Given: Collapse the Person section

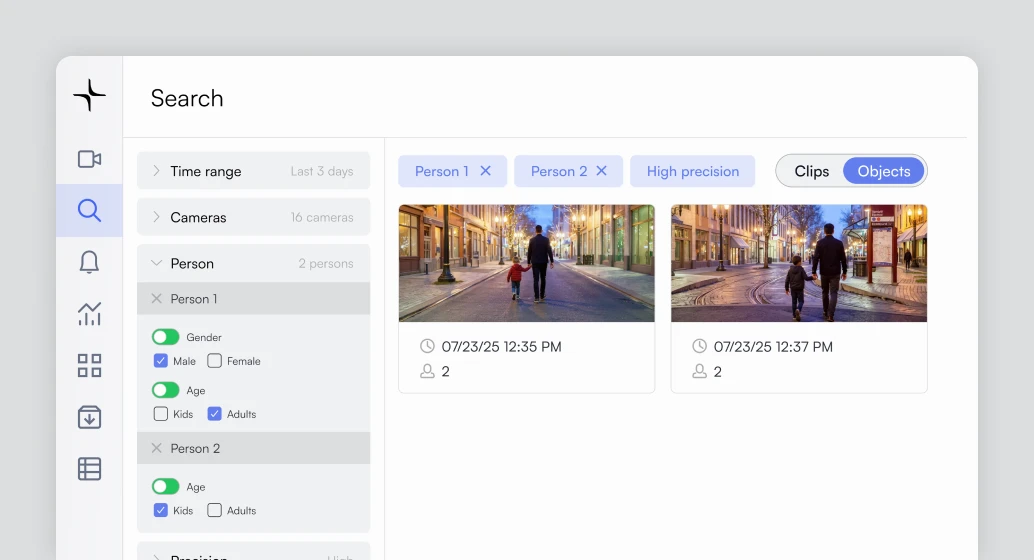Looking at the screenshot, I should pyautogui.click(x=253, y=263).
